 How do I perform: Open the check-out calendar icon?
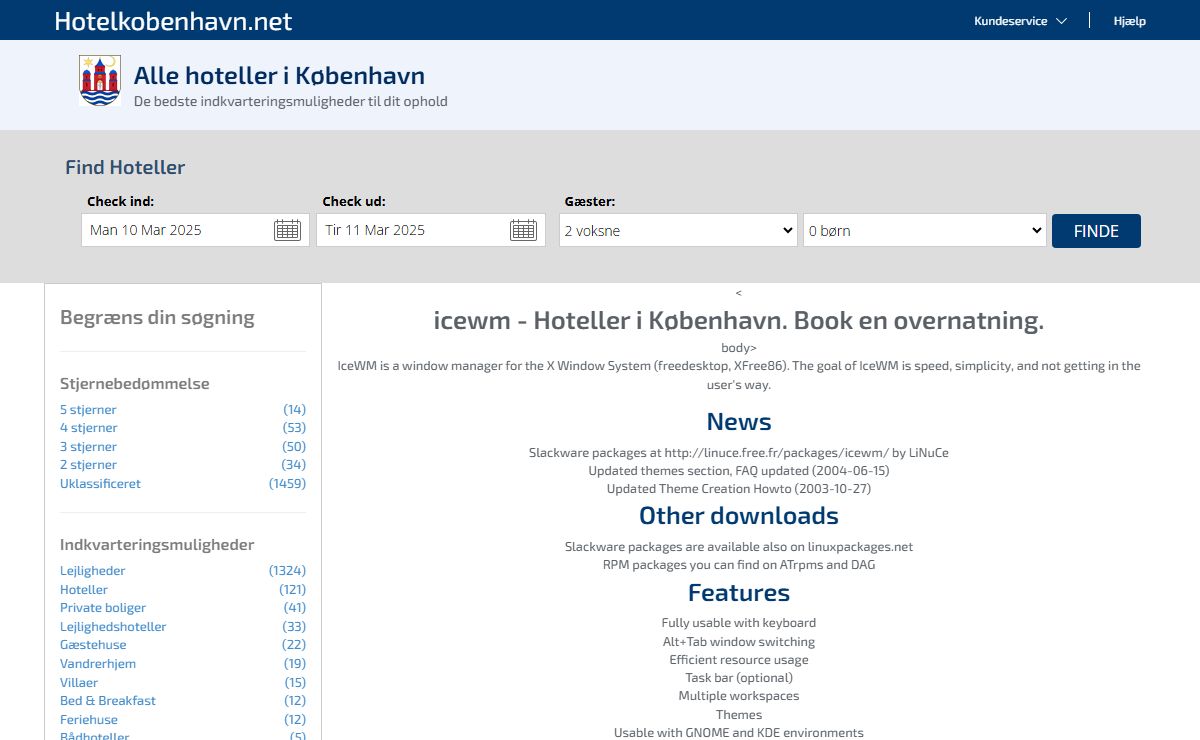523,230
